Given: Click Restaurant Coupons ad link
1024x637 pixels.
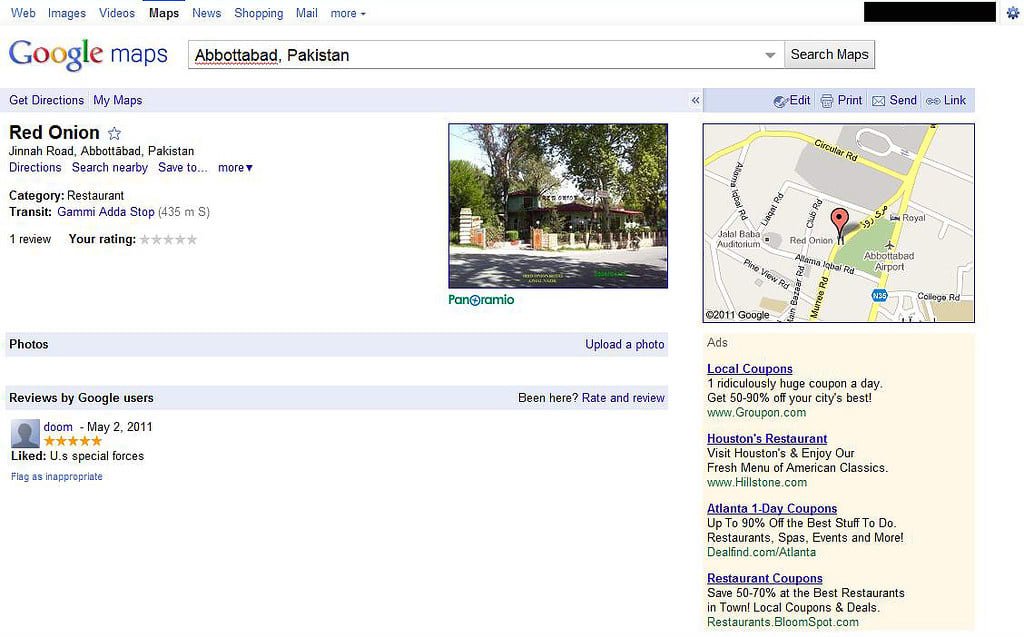Looking at the screenshot, I should (765, 579).
